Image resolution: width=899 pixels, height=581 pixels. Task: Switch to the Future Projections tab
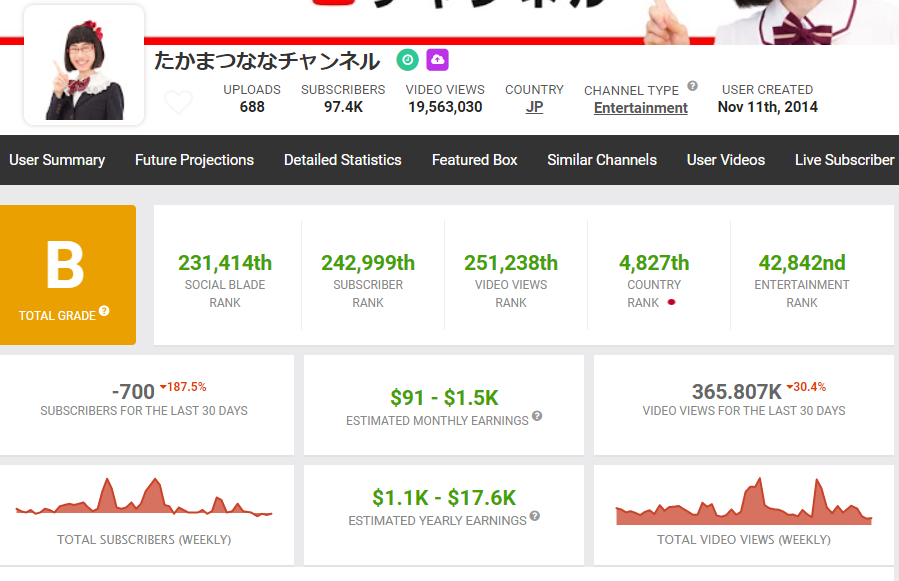pos(194,160)
